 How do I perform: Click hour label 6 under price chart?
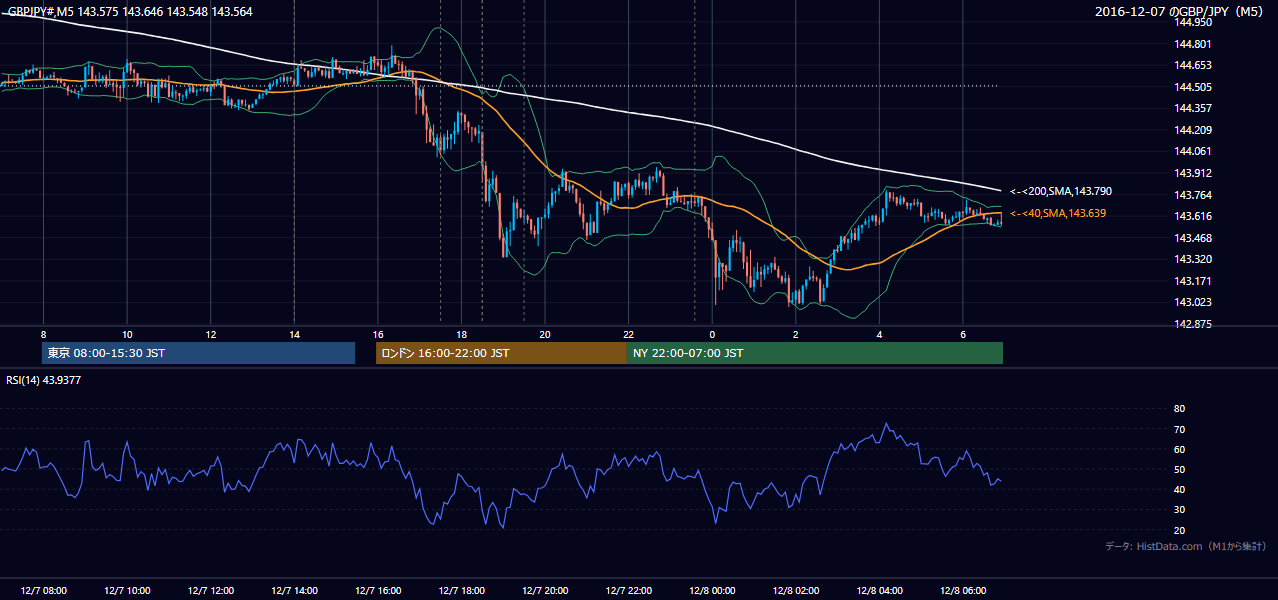[962, 334]
